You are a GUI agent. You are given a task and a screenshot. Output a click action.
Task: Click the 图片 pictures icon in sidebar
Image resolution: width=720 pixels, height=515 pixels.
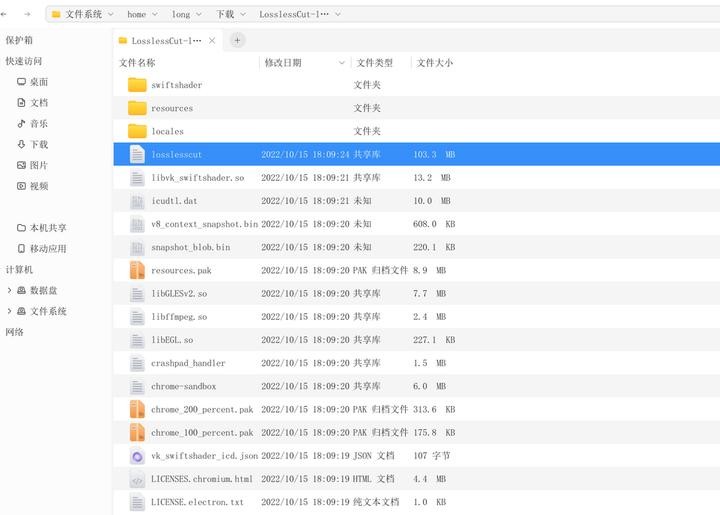pyautogui.click(x=21, y=165)
